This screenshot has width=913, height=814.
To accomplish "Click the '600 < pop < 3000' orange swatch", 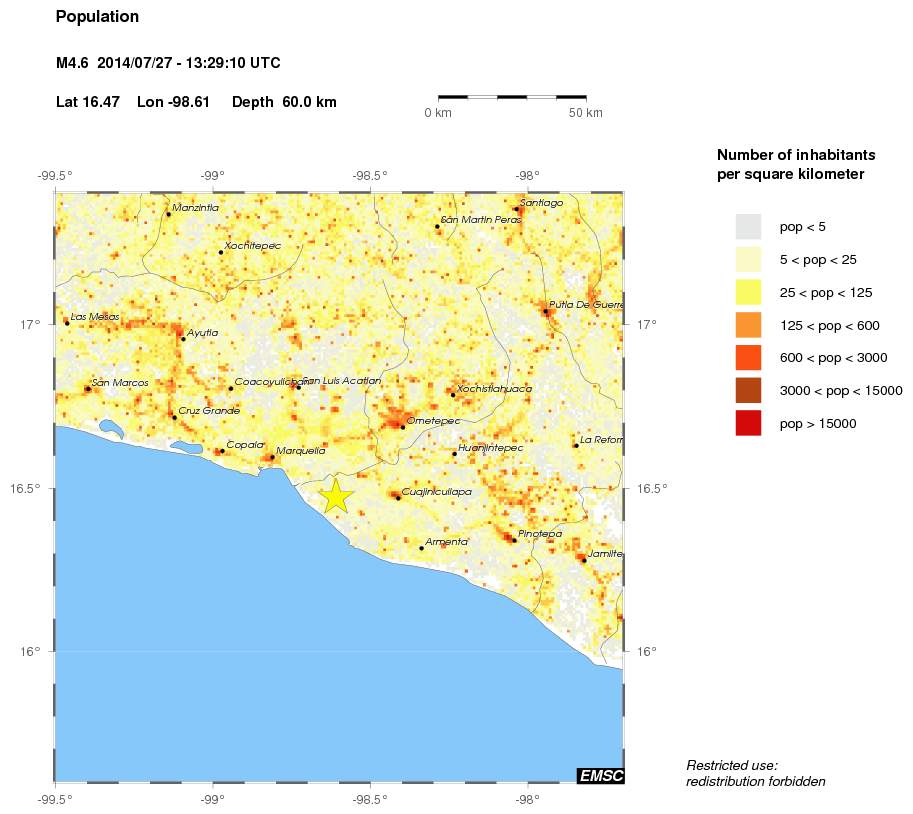I will coord(747,357).
